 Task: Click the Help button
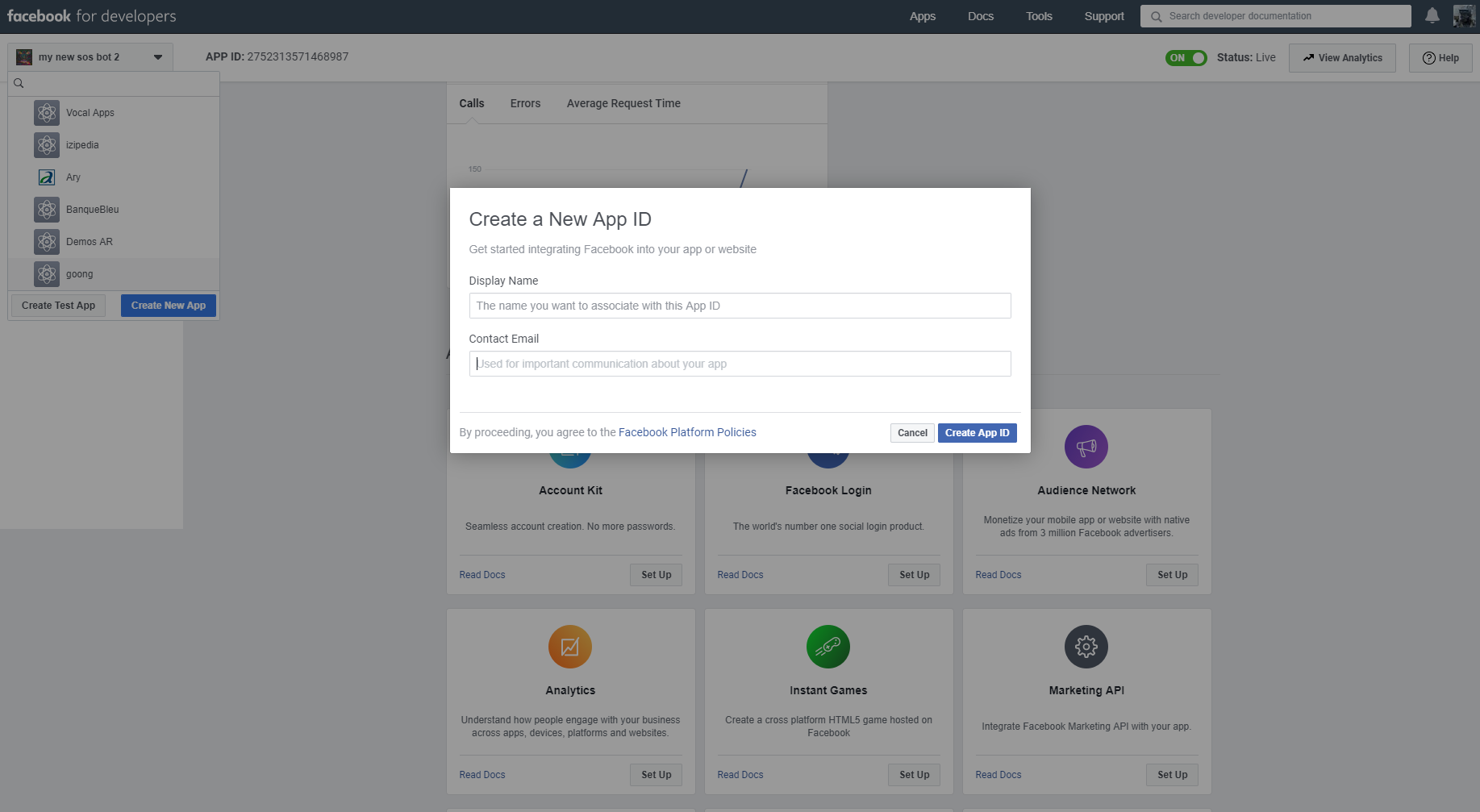coord(1440,58)
